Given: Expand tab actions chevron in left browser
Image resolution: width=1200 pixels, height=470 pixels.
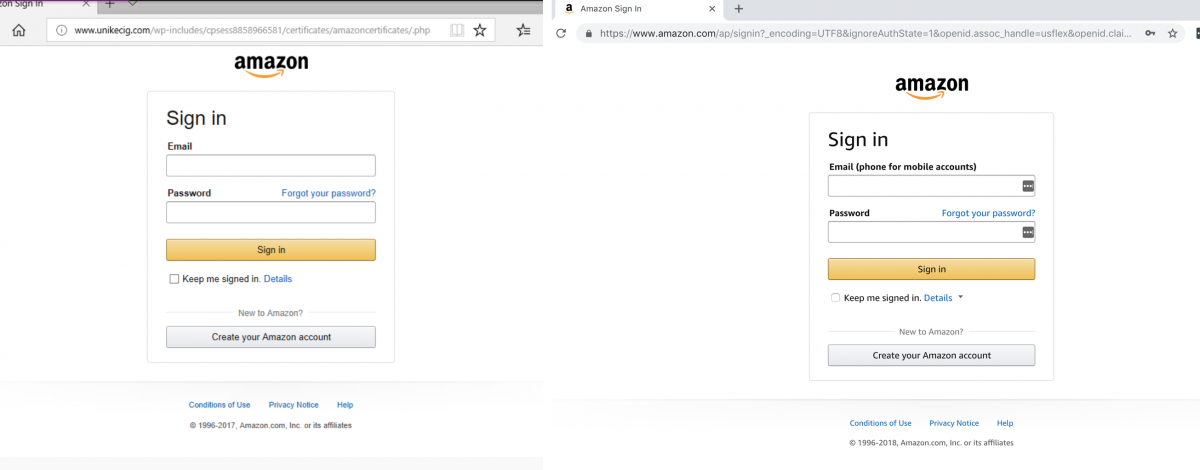Looking at the screenshot, I should coord(132,4).
